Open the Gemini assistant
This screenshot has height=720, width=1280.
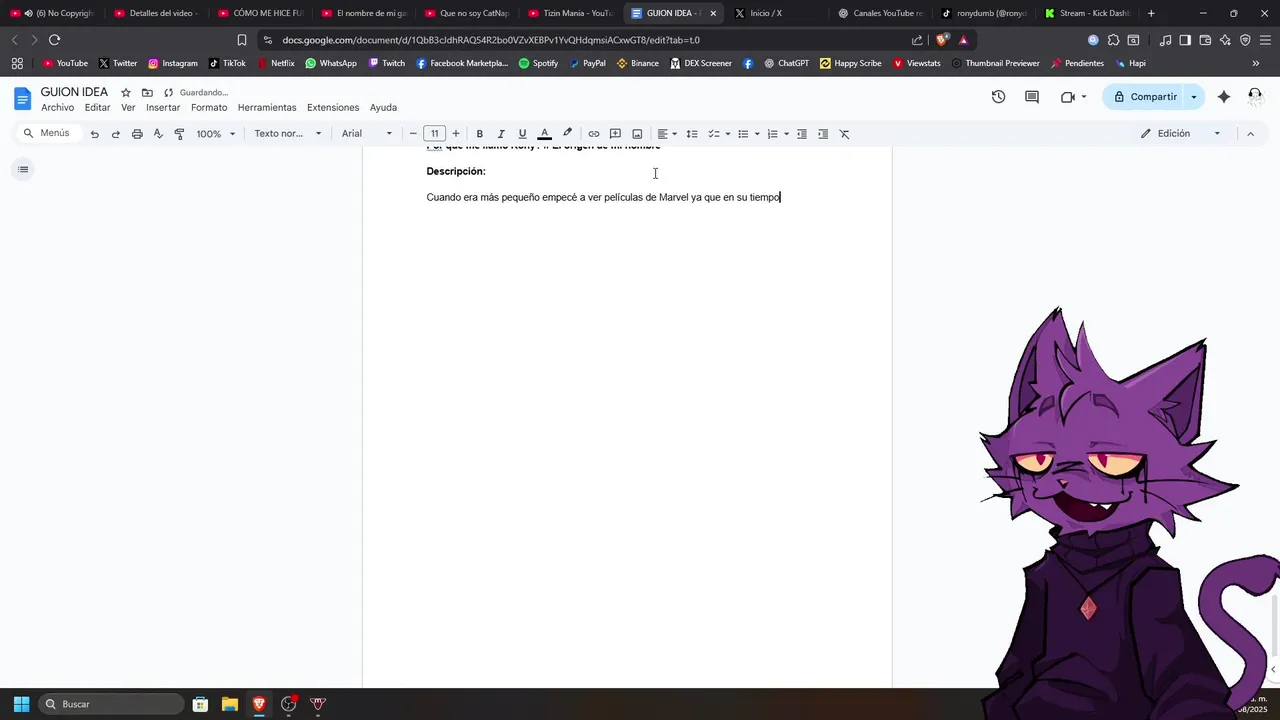pyautogui.click(x=1224, y=97)
